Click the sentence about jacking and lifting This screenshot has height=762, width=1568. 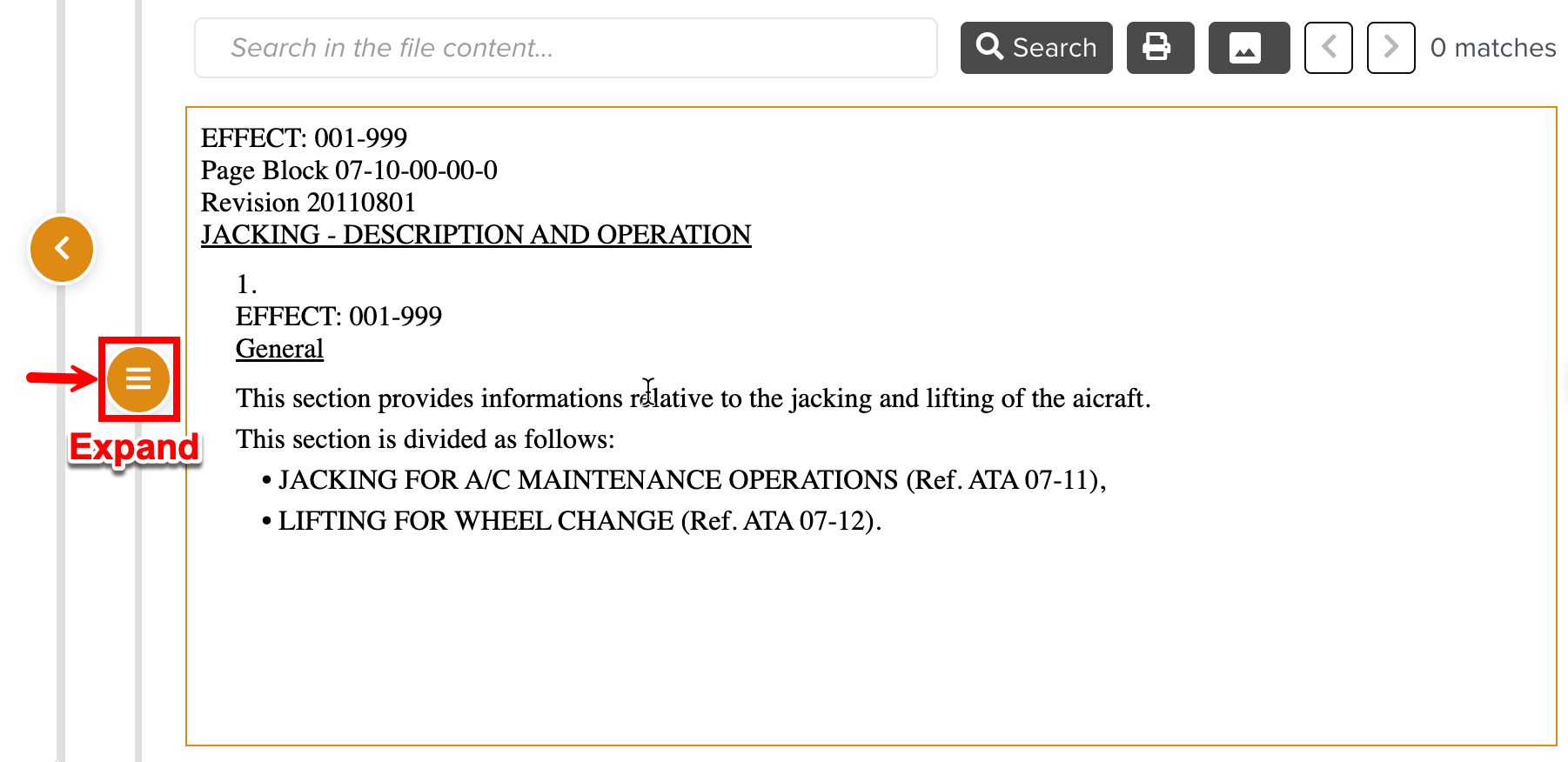click(693, 398)
